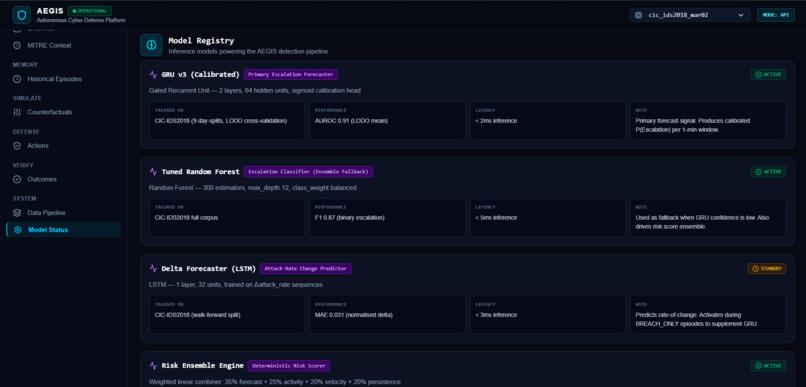Image resolution: width=806 pixels, height=387 pixels.
Task: Click the ACTIVE badge on GRU v3 card
Action: pyautogui.click(x=768, y=75)
